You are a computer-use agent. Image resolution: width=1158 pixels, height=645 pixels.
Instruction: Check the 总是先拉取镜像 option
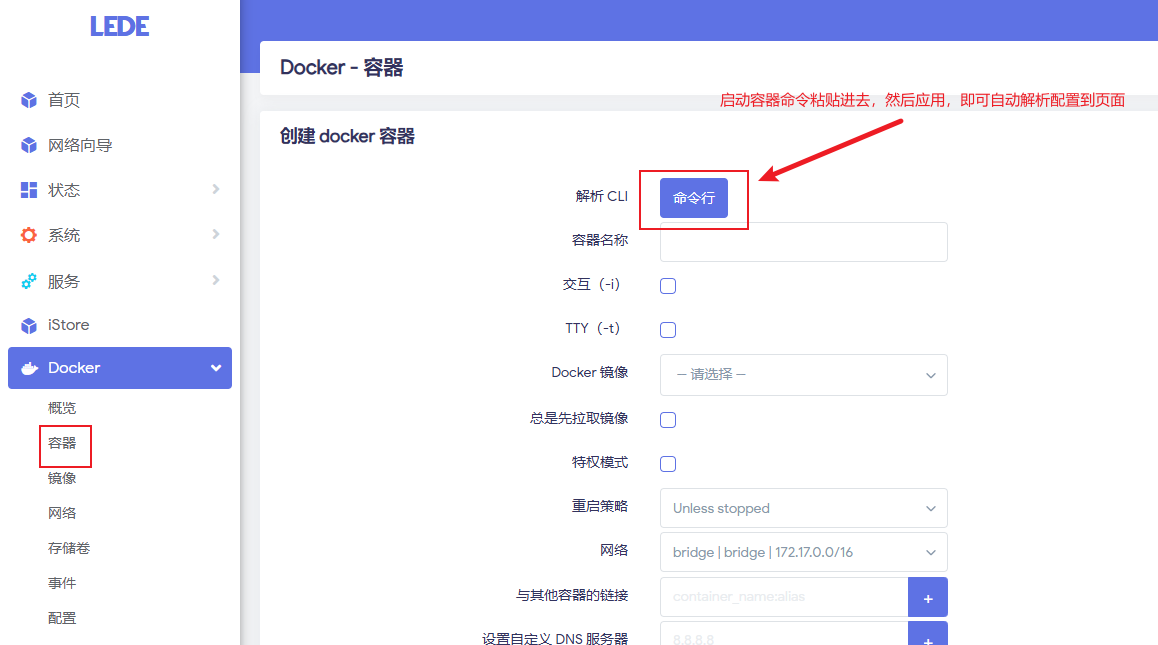pos(668,420)
